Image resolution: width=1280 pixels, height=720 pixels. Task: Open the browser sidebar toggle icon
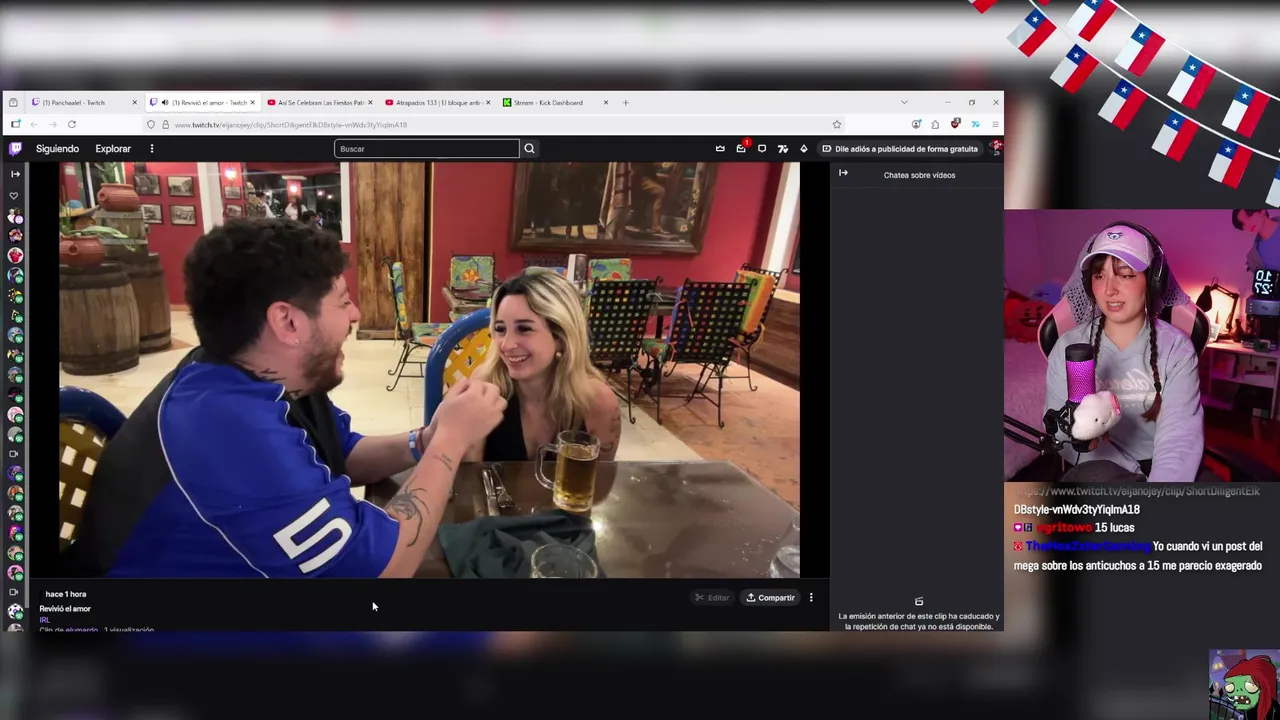click(15, 124)
